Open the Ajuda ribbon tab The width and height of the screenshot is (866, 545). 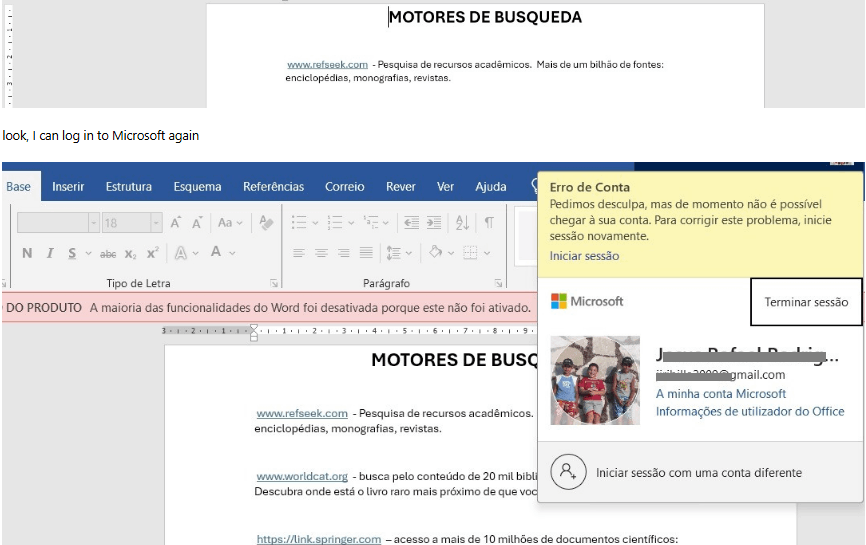coord(490,187)
